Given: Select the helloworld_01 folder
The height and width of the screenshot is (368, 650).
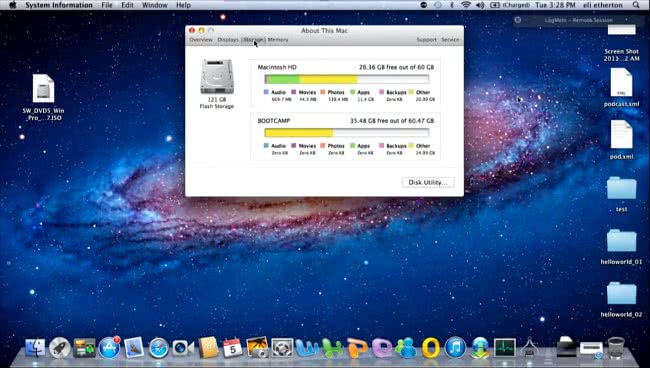Looking at the screenshot, I should click(x=621, y=247).
